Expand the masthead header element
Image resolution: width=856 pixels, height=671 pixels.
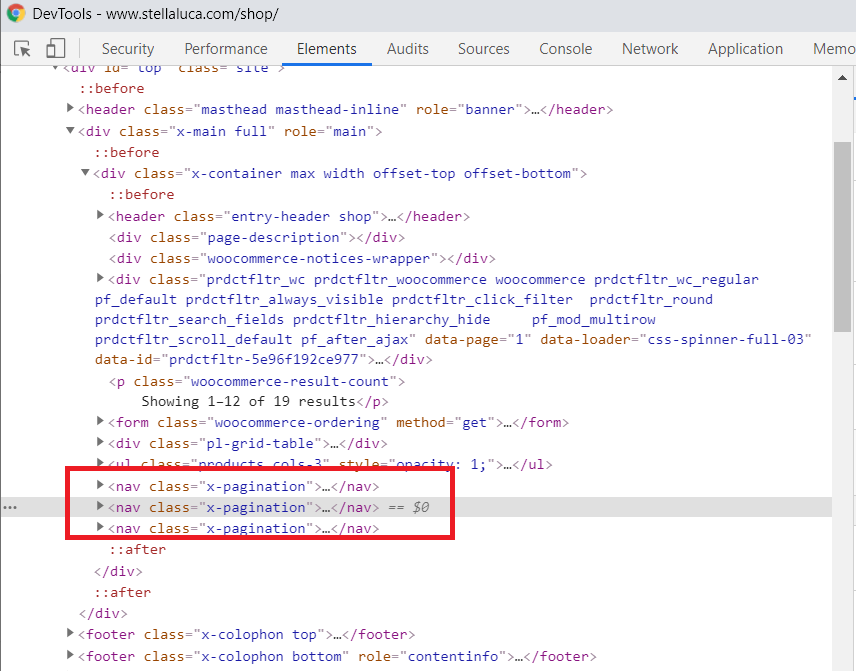tap(70, 108)
